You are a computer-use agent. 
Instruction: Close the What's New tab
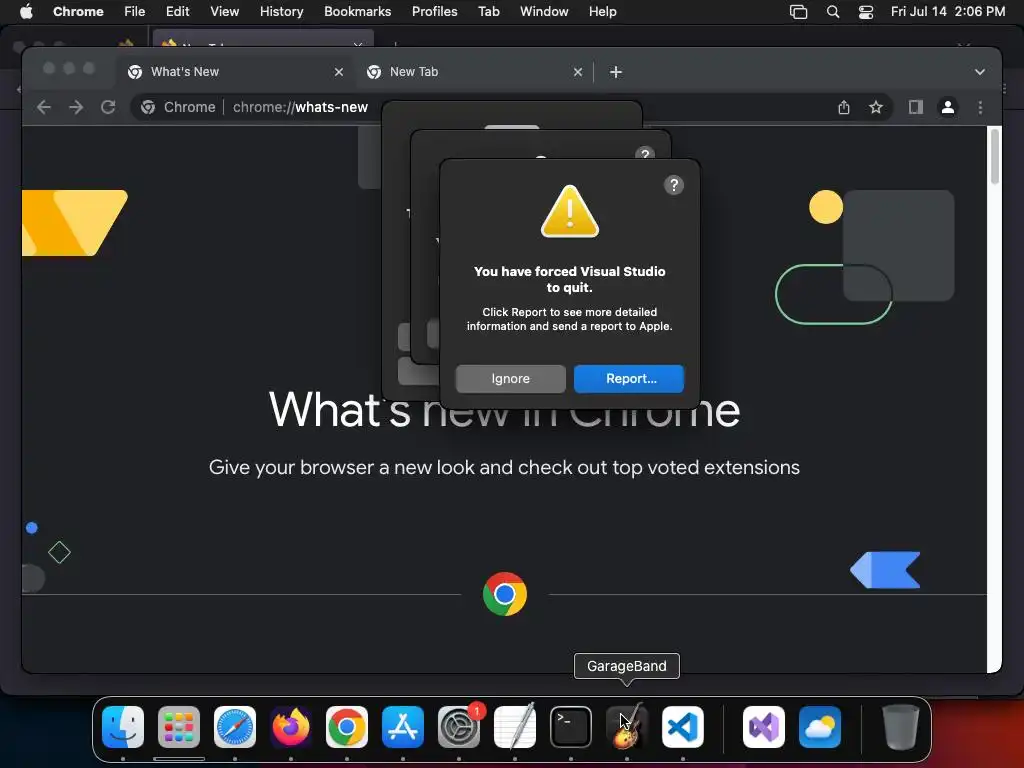(x=339, y=72)
